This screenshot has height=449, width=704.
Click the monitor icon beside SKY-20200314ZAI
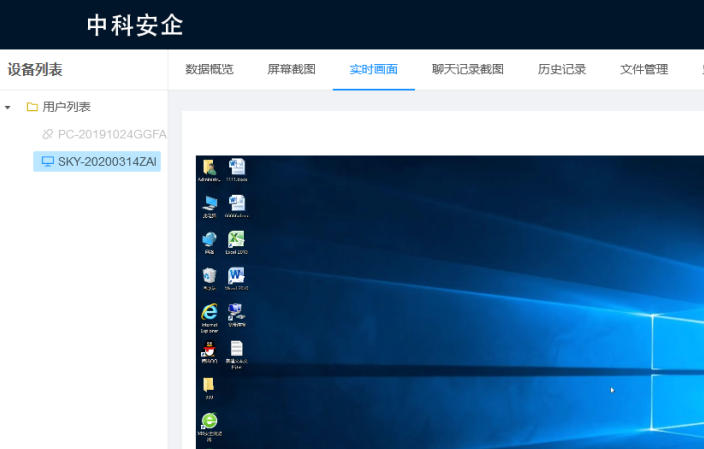coord(48,162)
